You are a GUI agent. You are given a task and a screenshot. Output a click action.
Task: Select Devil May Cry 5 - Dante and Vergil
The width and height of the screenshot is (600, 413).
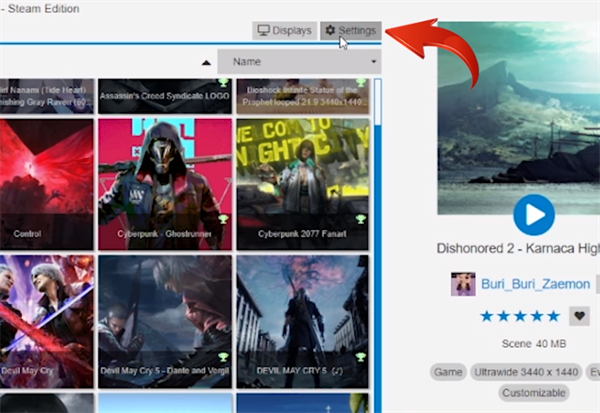[165, 322]
